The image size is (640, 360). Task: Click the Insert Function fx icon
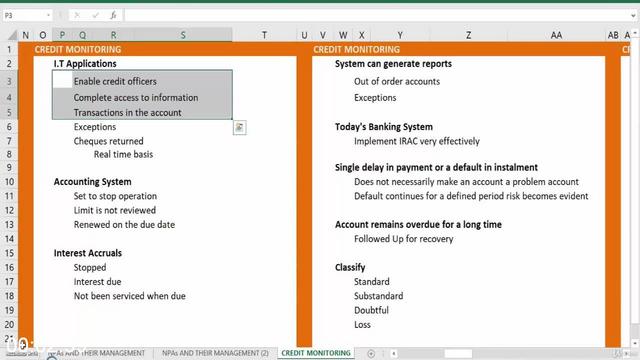click(x=113, y=16)
